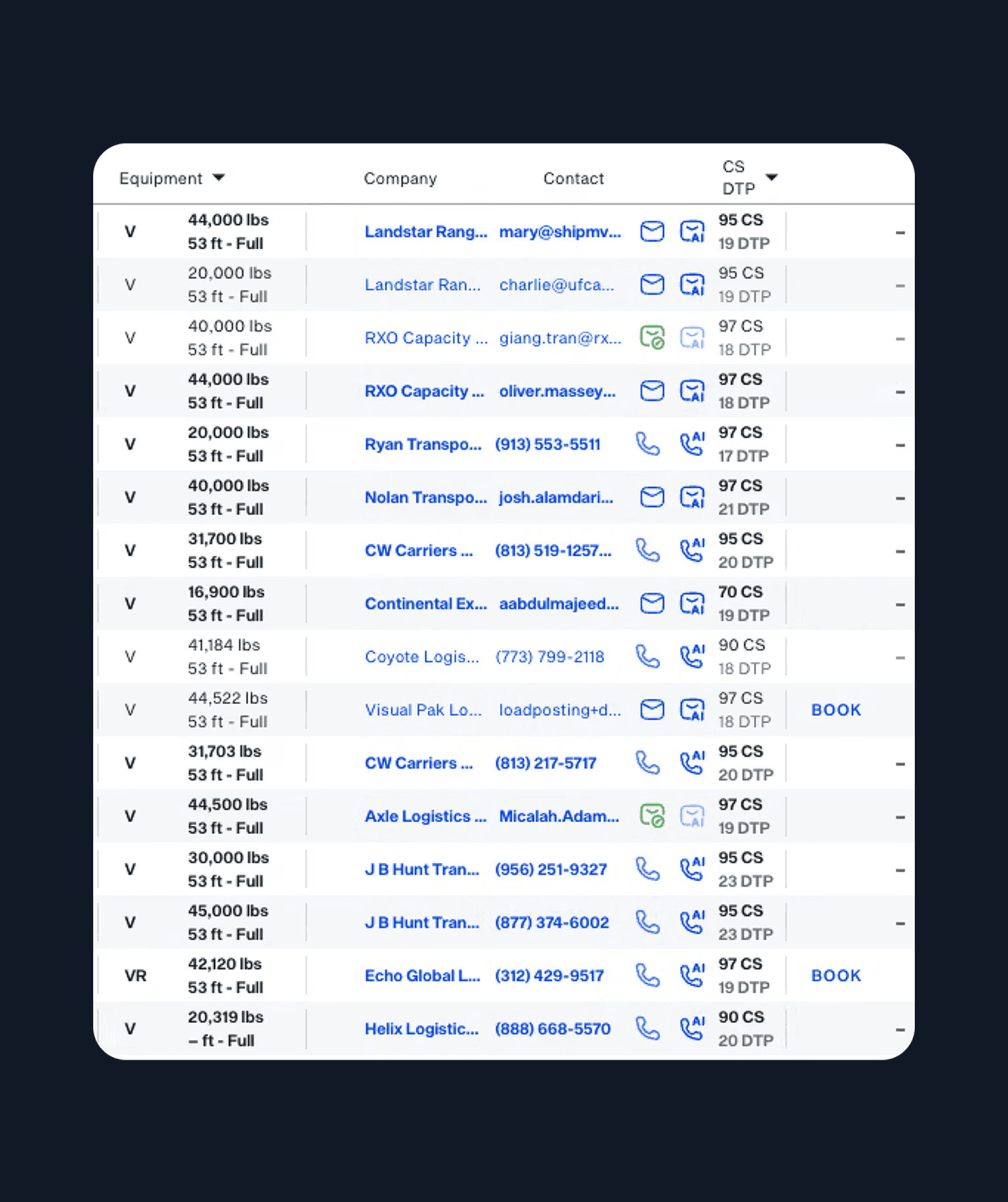Open Nolan Transpo company link
The height and width of the screenshot is (1202, 1008).
(x=426, y=497)
